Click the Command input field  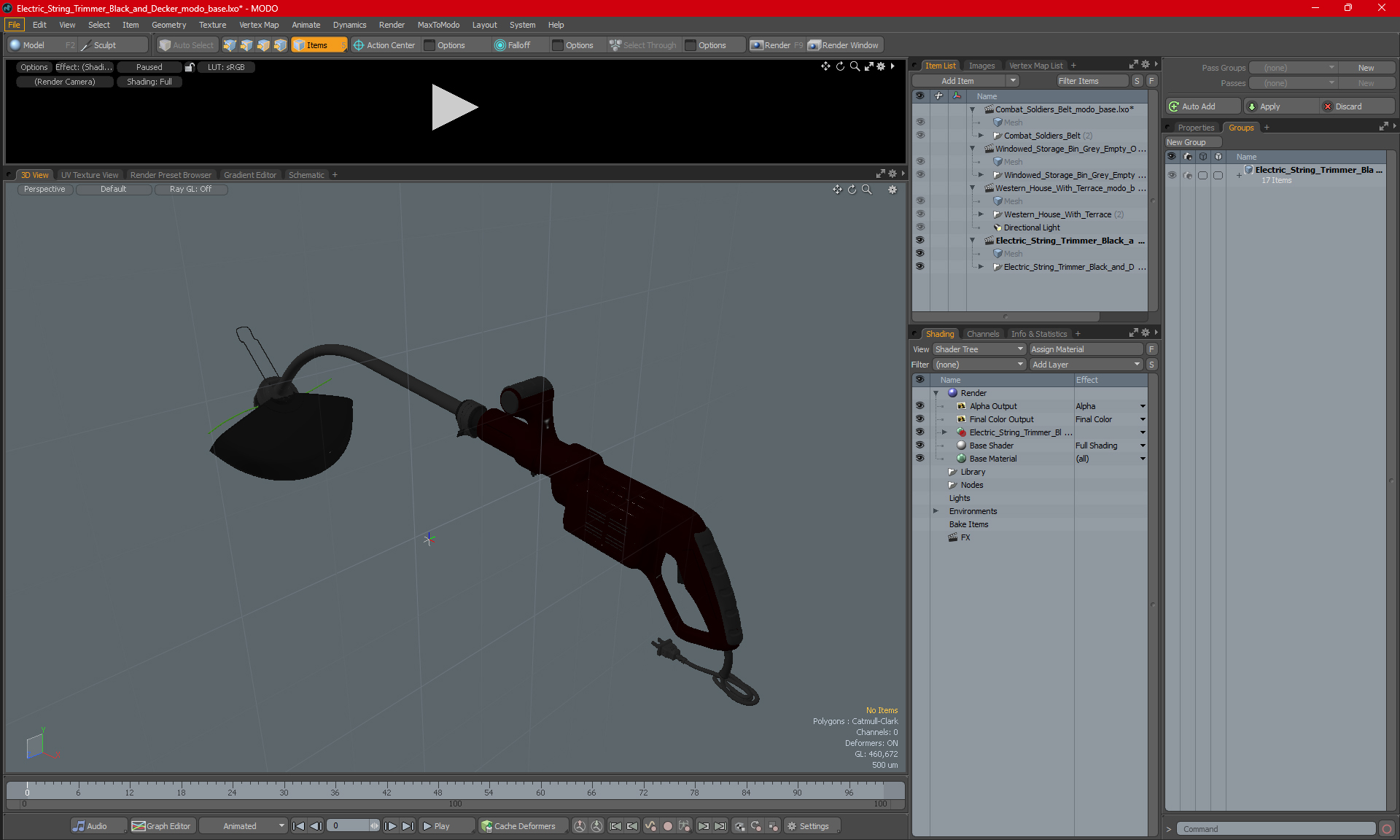(x=1277, y=829)
